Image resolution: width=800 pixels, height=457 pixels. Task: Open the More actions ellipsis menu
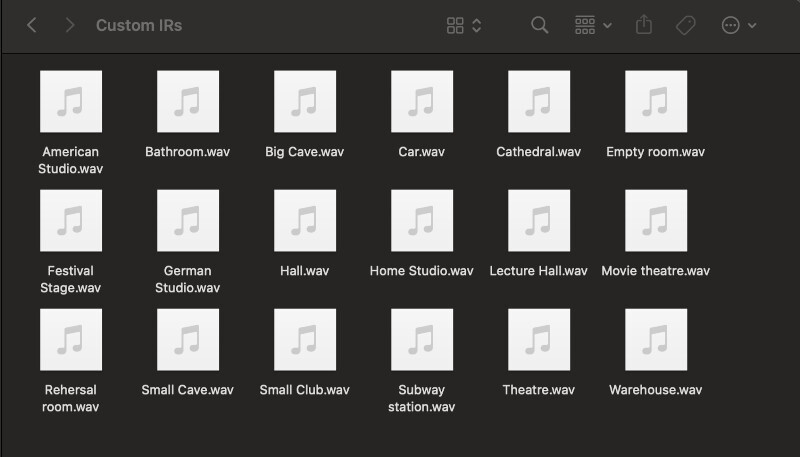click(739, 25)
